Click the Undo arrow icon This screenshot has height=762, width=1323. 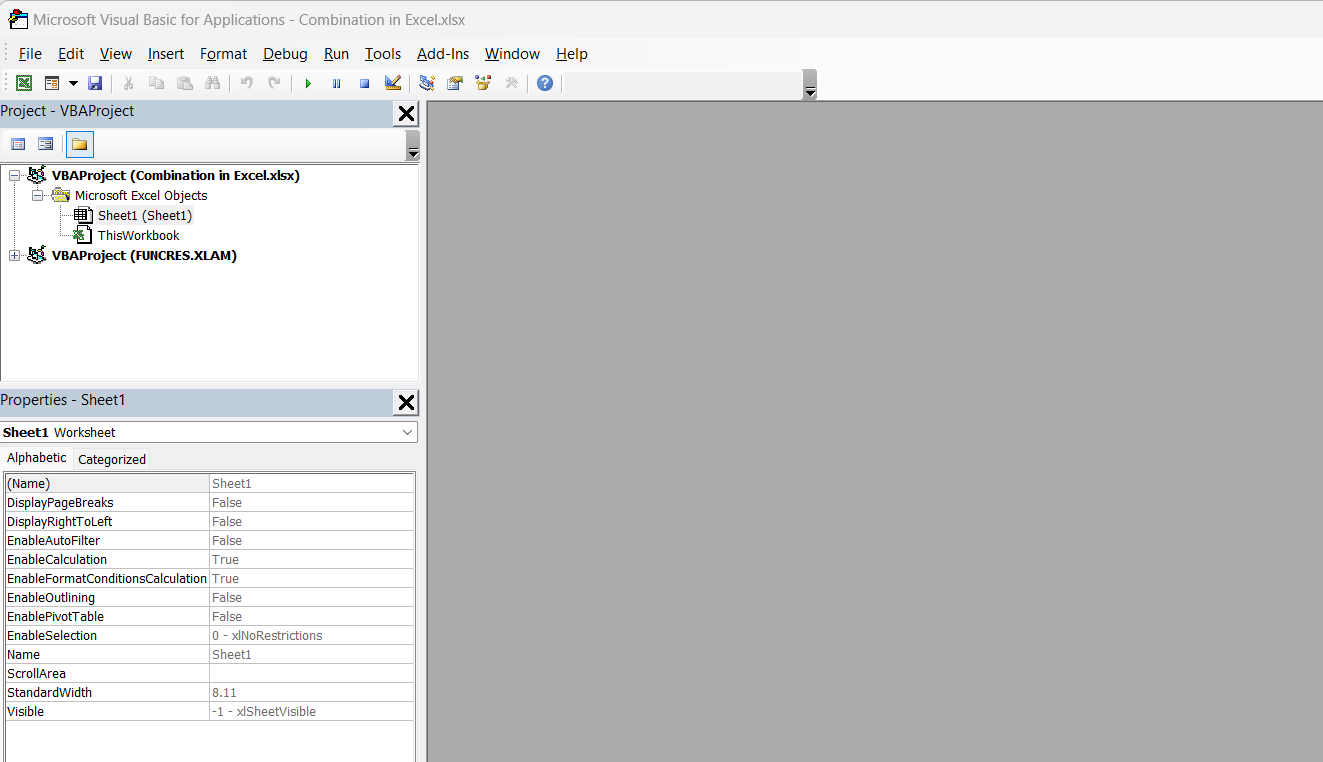click(x=246, y=83)
